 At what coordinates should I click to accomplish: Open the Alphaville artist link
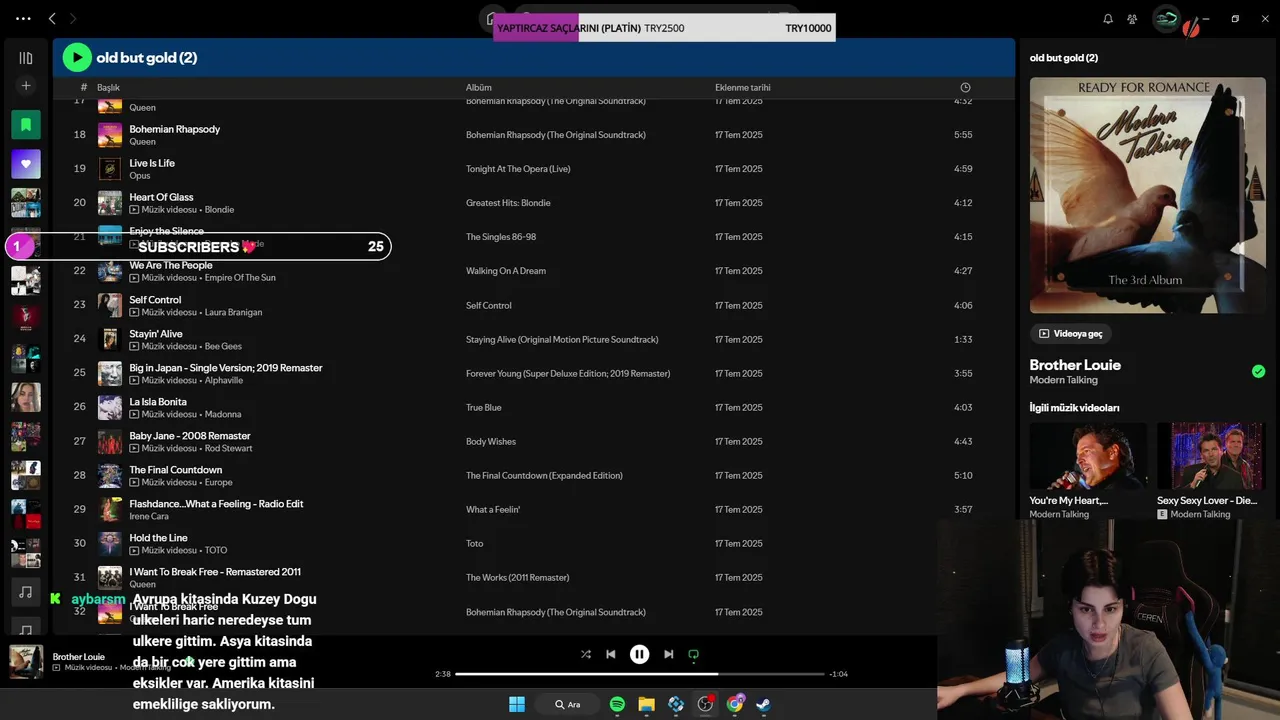(x=223, y=380)
